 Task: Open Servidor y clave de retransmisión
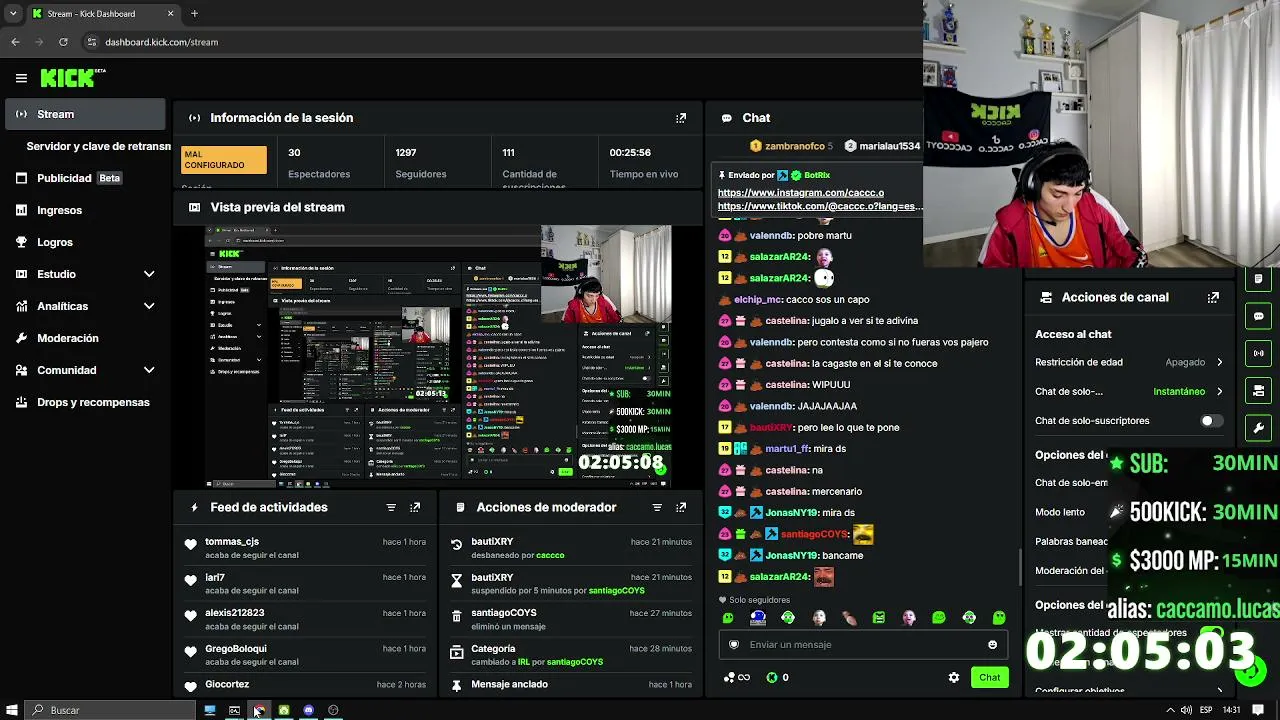[98, 146]
